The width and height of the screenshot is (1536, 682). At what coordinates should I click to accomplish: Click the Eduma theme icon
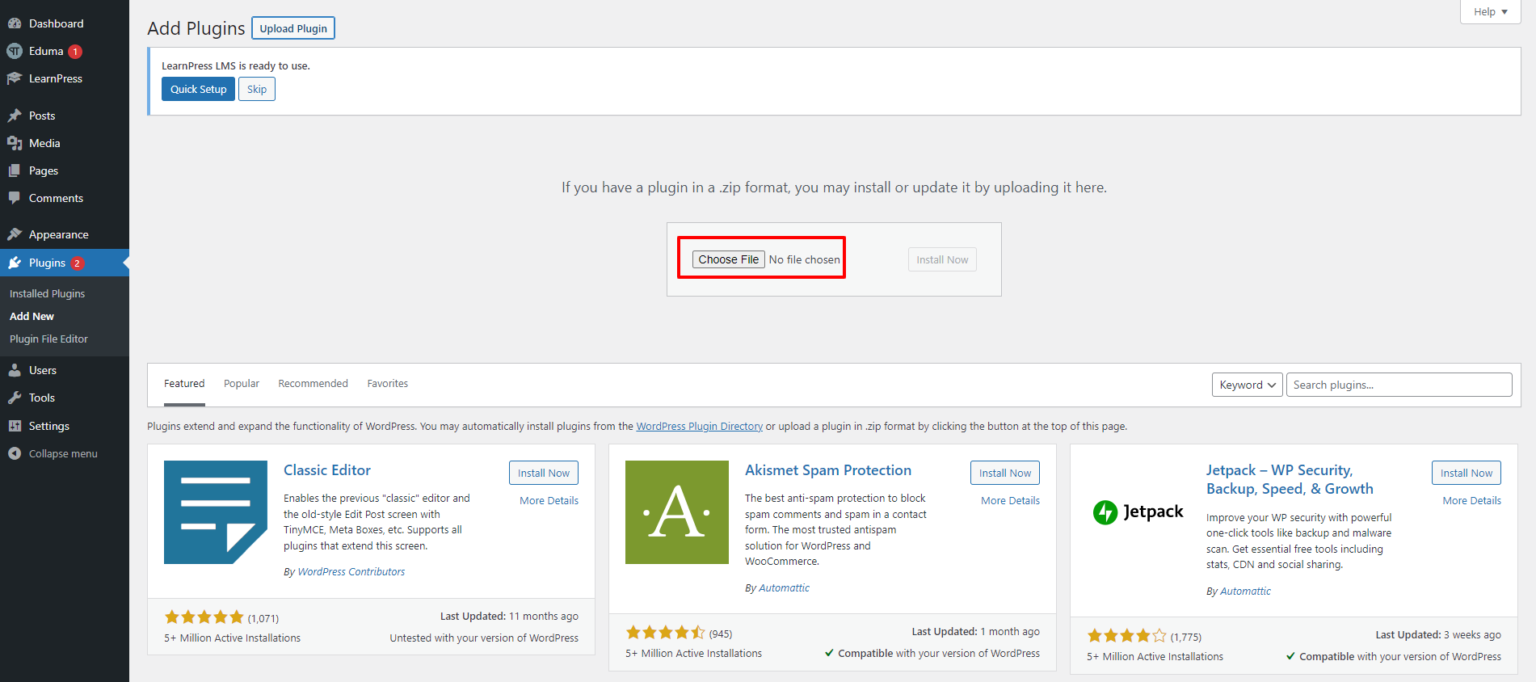click(x=14, y=51)
